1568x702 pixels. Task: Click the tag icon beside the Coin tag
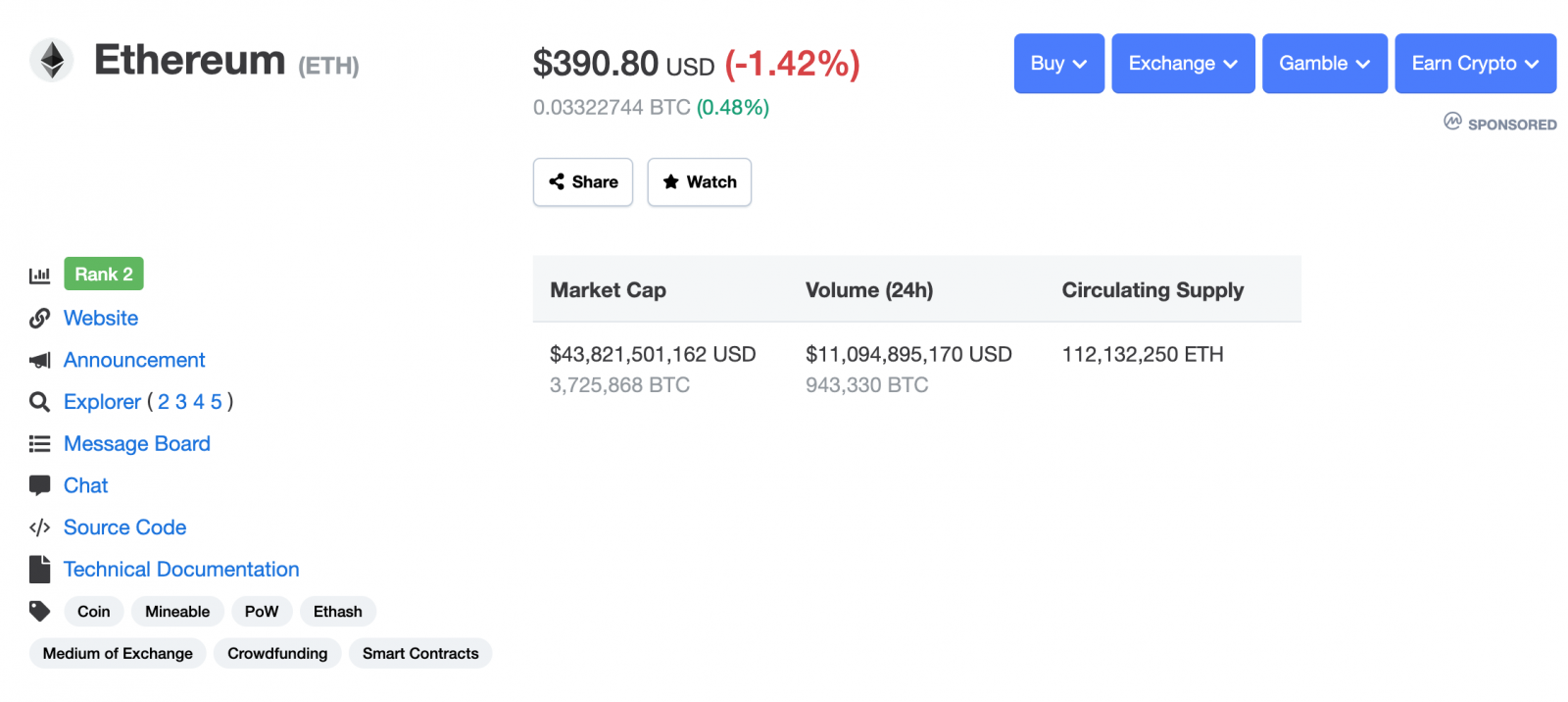pyautogui.click(x=39, y=611)
